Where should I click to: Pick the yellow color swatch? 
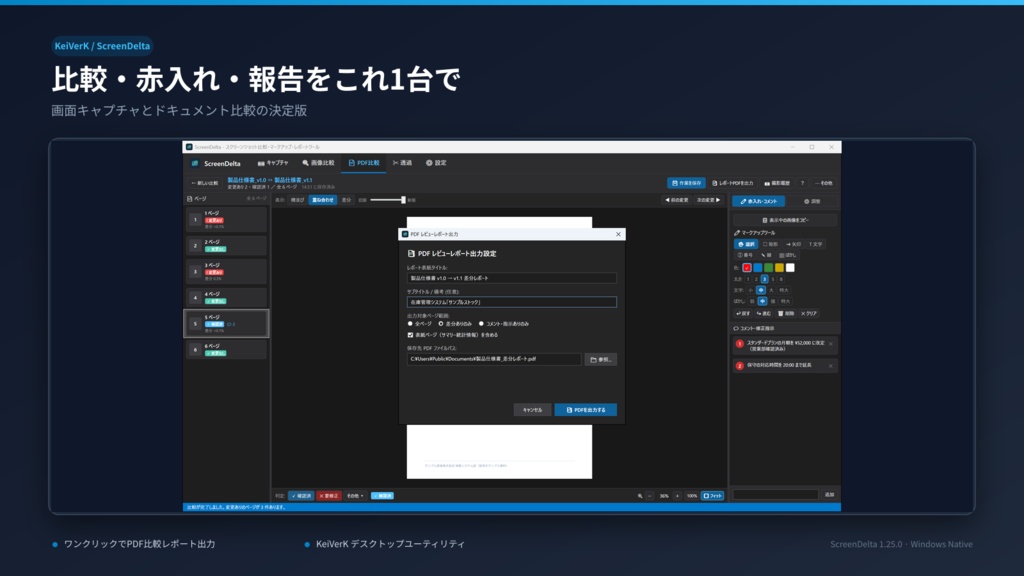click(779, 268)
